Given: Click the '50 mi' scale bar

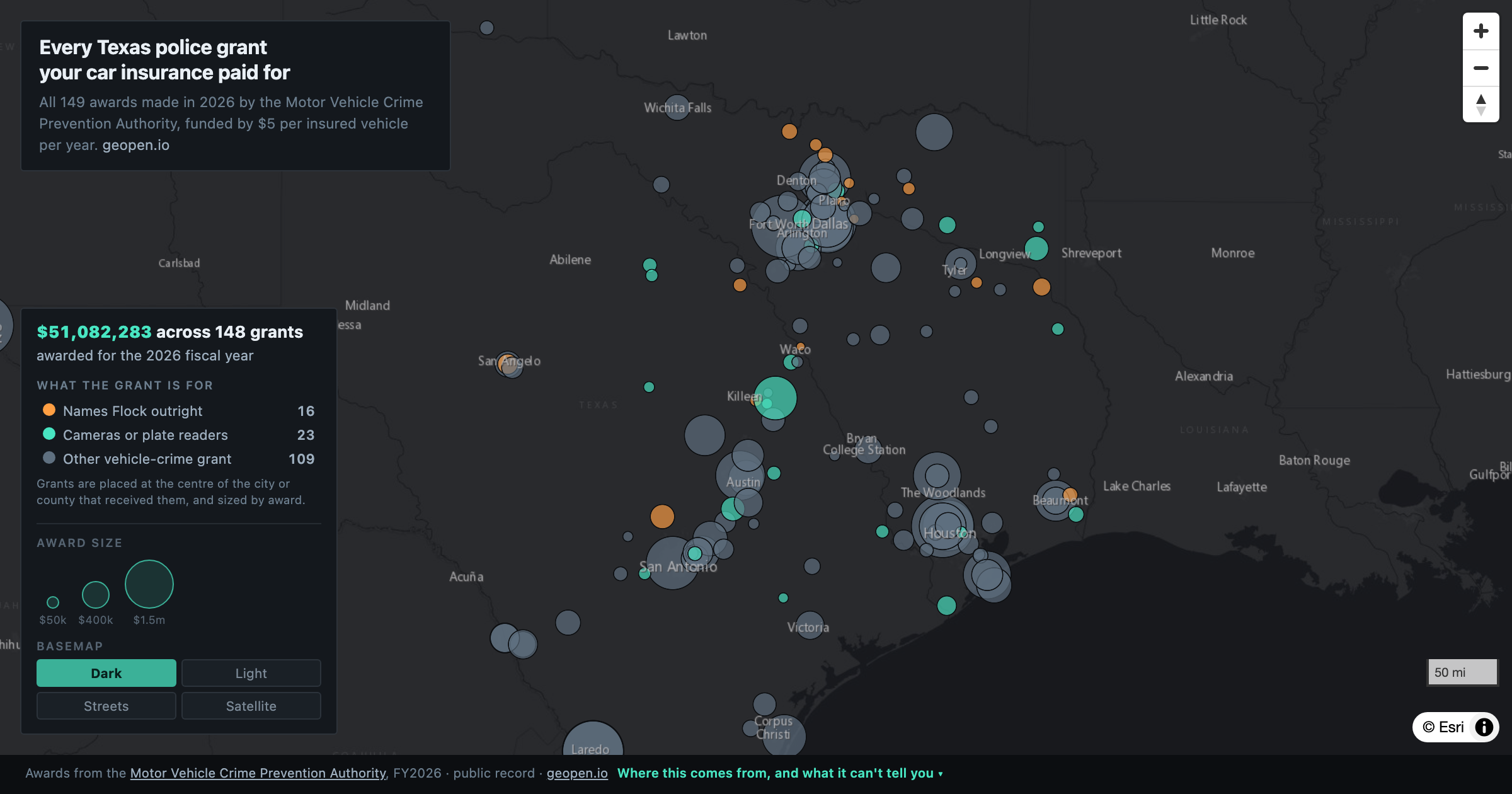Looking at the screenshot, I should (1462, 672).
